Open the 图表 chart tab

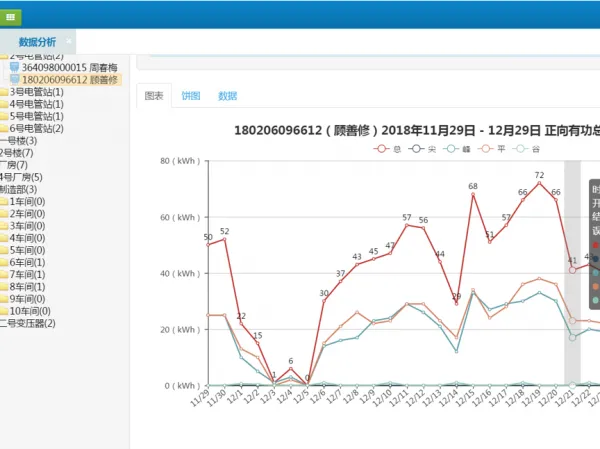154,96
